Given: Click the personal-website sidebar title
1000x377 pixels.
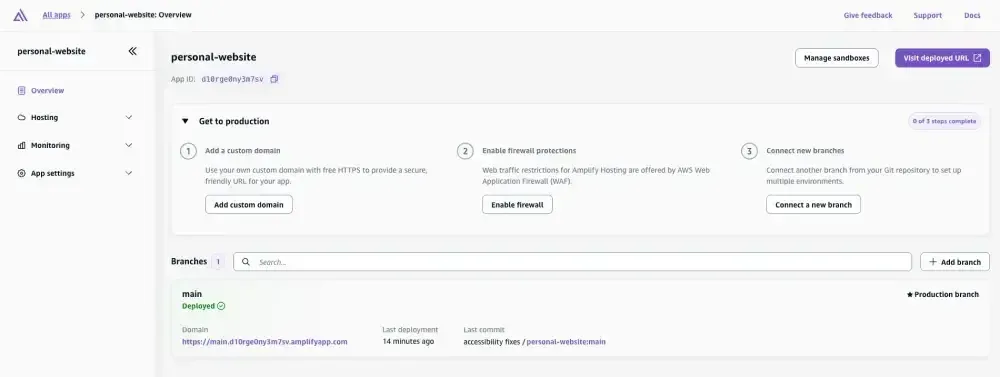Looking at the screenshot, I should [x=51, y=51].
